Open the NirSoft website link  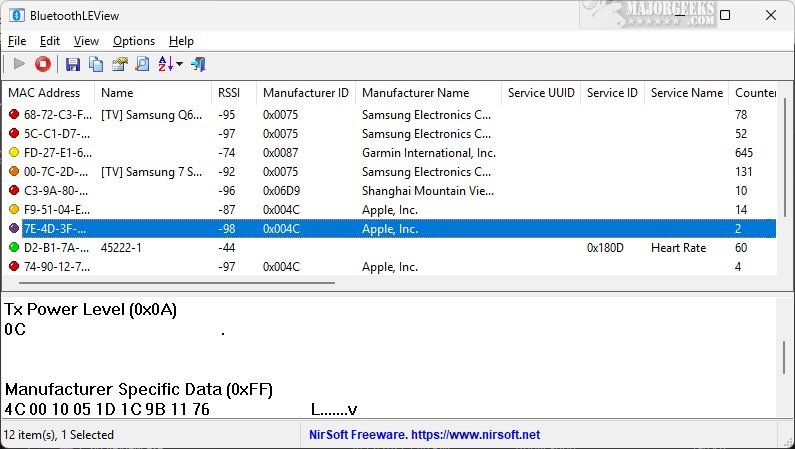(x=425, y=435)
